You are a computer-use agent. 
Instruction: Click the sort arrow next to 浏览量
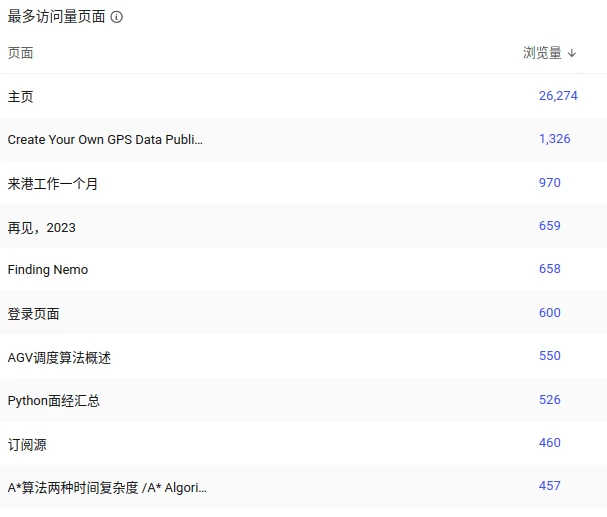[572, 53]
